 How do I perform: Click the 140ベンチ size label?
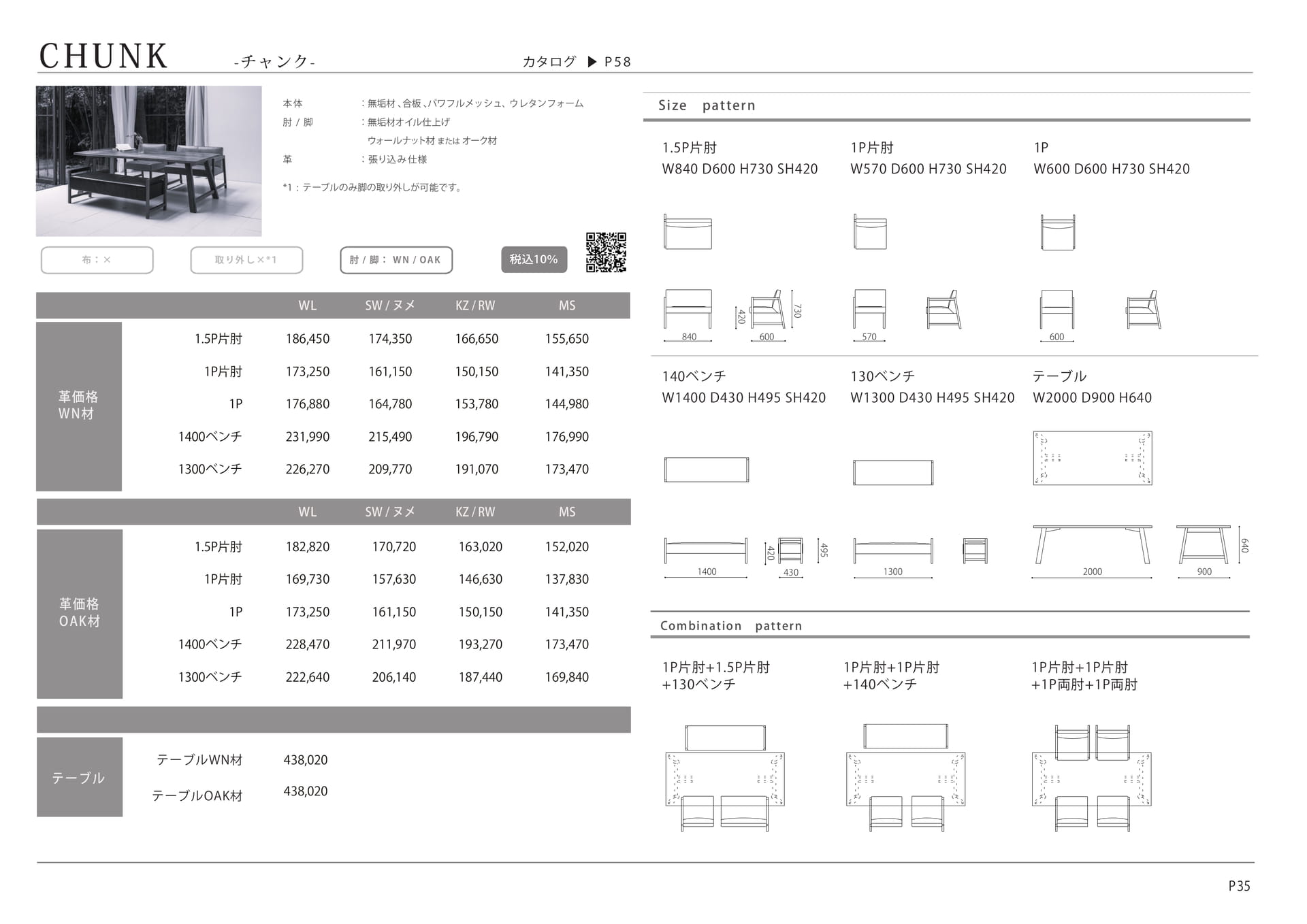click(x=694, y=376)
